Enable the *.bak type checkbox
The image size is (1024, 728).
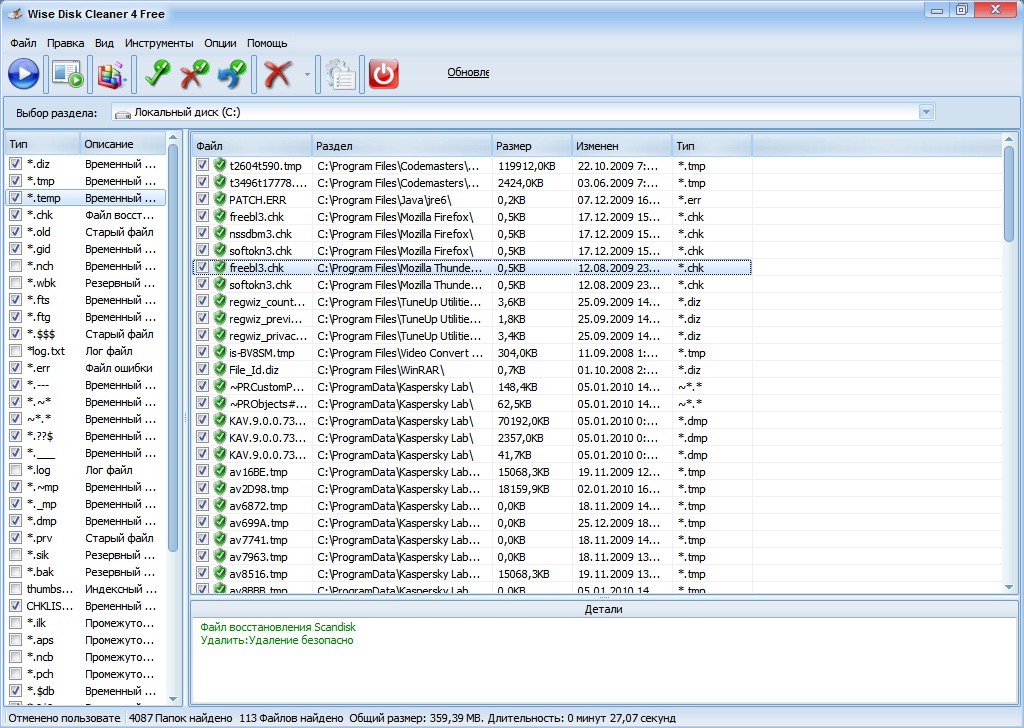[16, 571]
